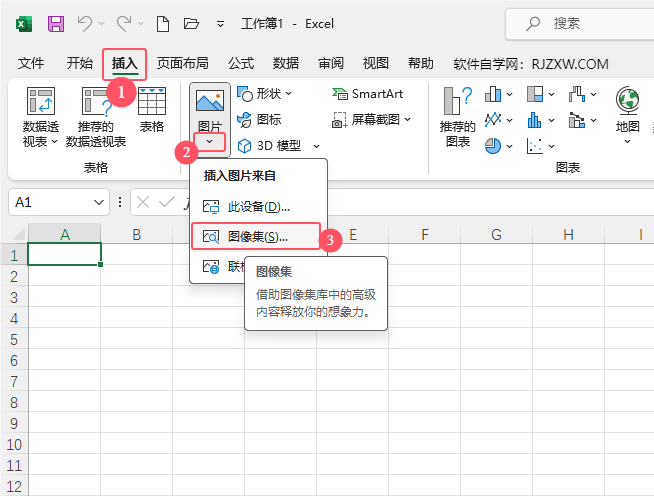The width and height of the screenshot is (654, 496).
Task: Select row 1 header
Action: click(x=14, y=255)
